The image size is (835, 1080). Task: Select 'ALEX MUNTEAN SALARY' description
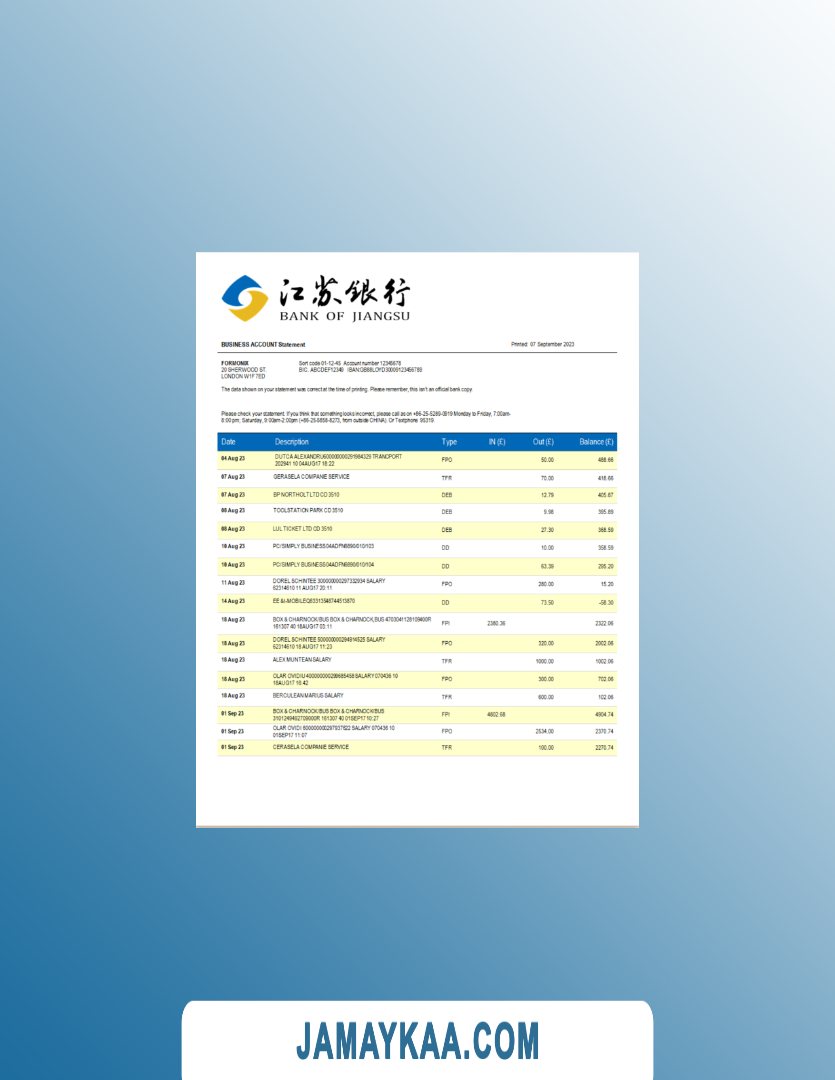(x=302, y=660)
